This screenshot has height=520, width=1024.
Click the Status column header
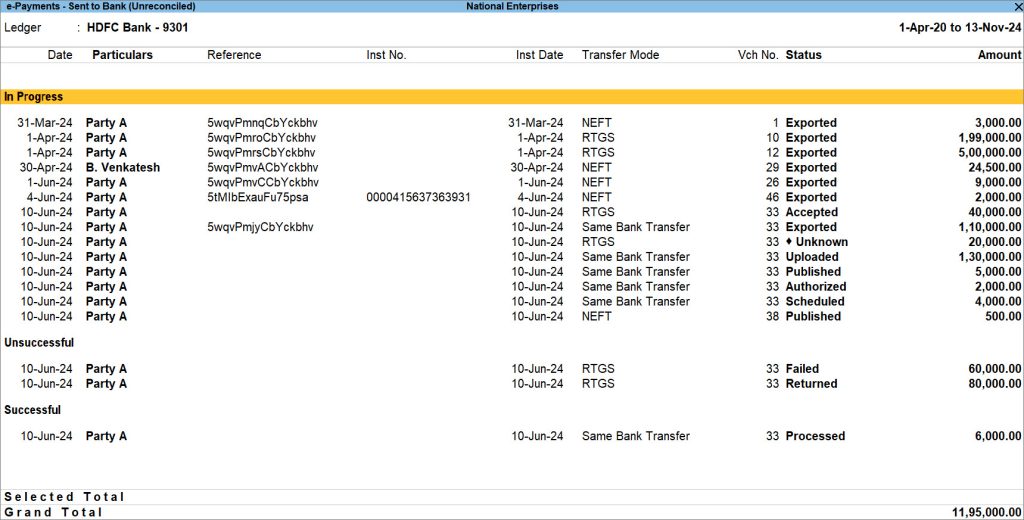(x=803, y=55)
